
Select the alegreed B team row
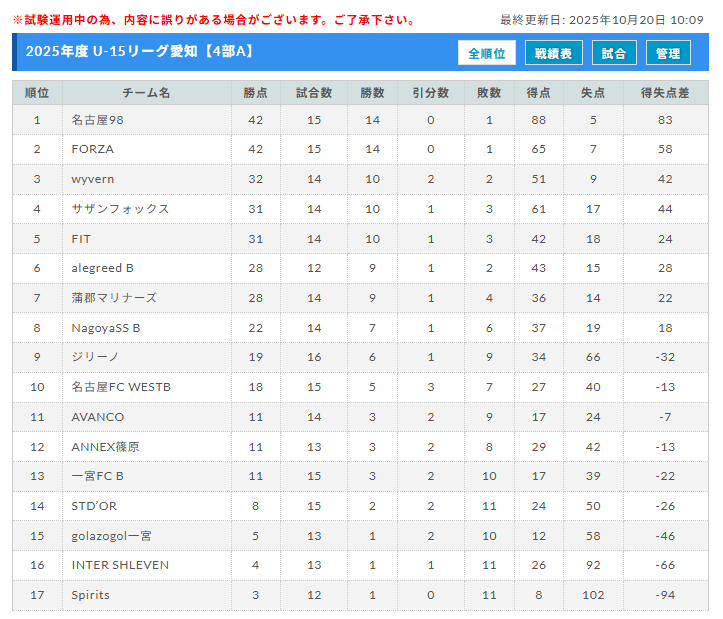(102, 268)
